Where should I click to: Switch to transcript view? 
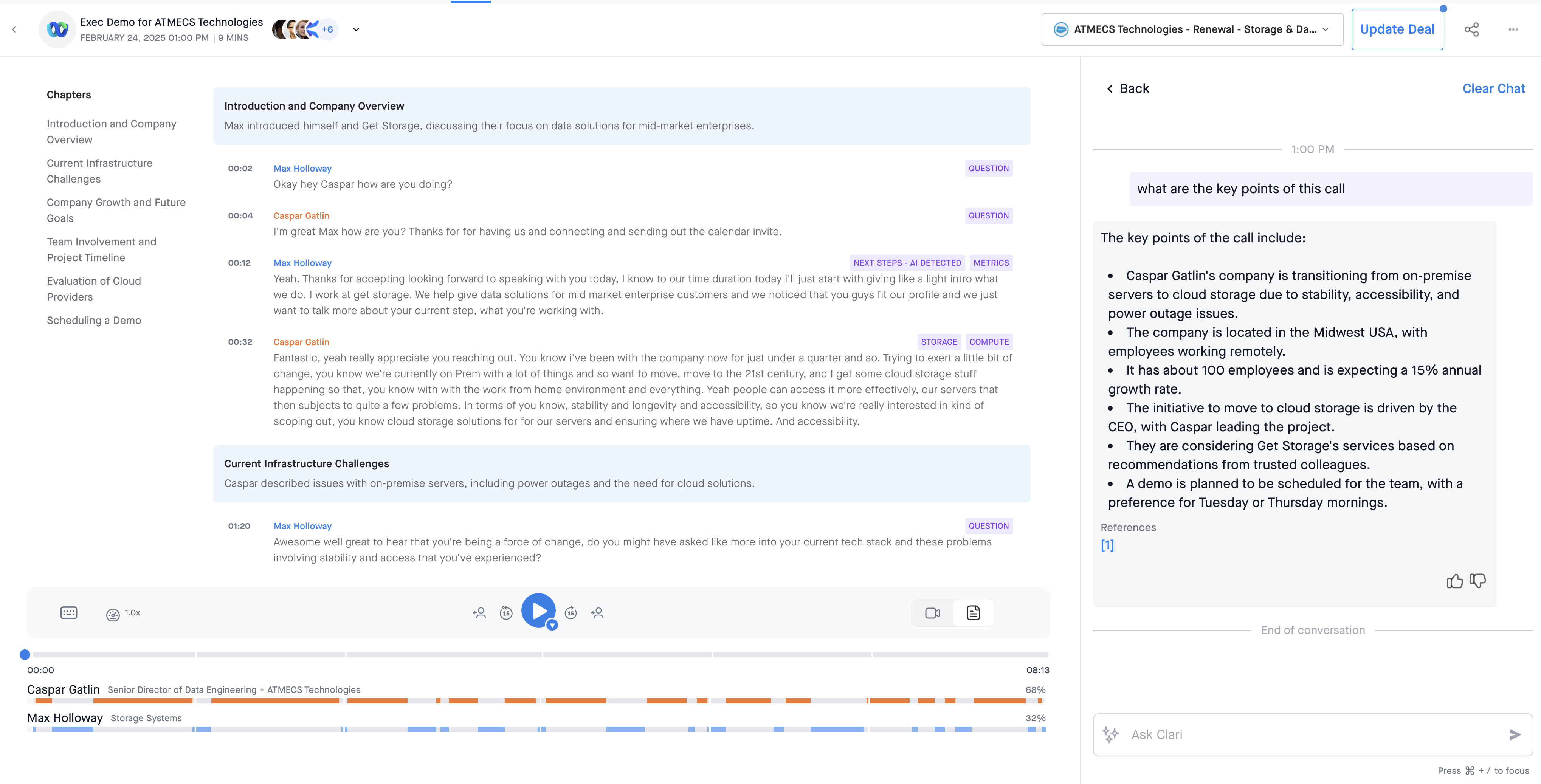(x=973, y=612)
